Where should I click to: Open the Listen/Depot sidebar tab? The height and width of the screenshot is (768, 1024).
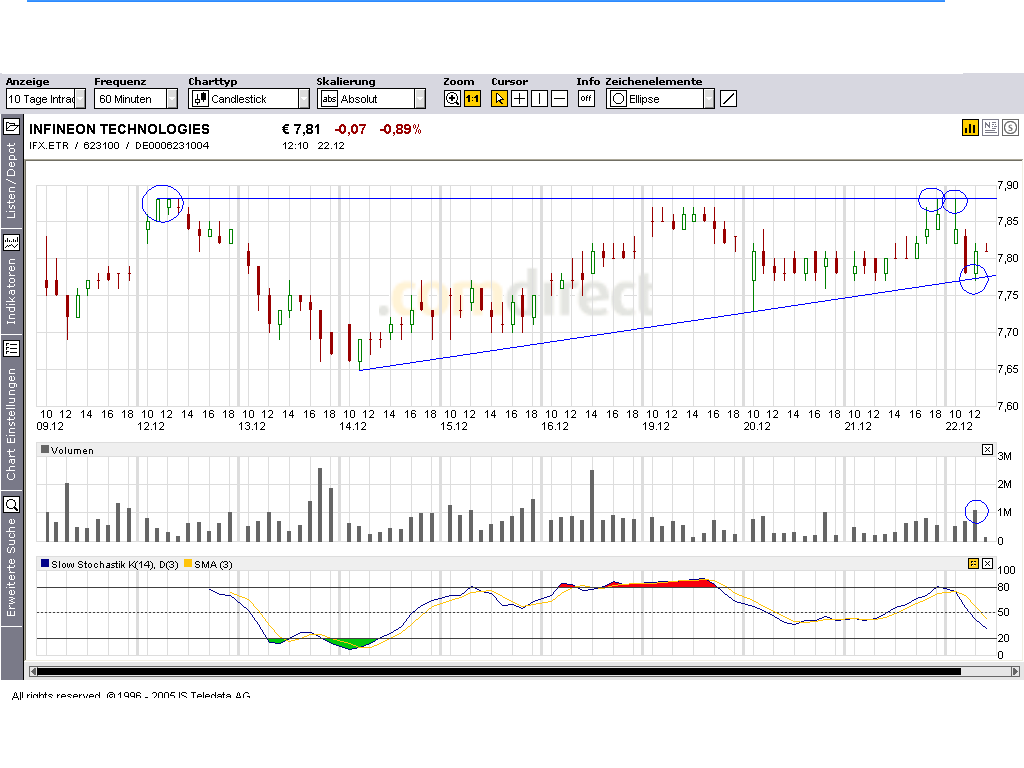click(x=11, y=181)
